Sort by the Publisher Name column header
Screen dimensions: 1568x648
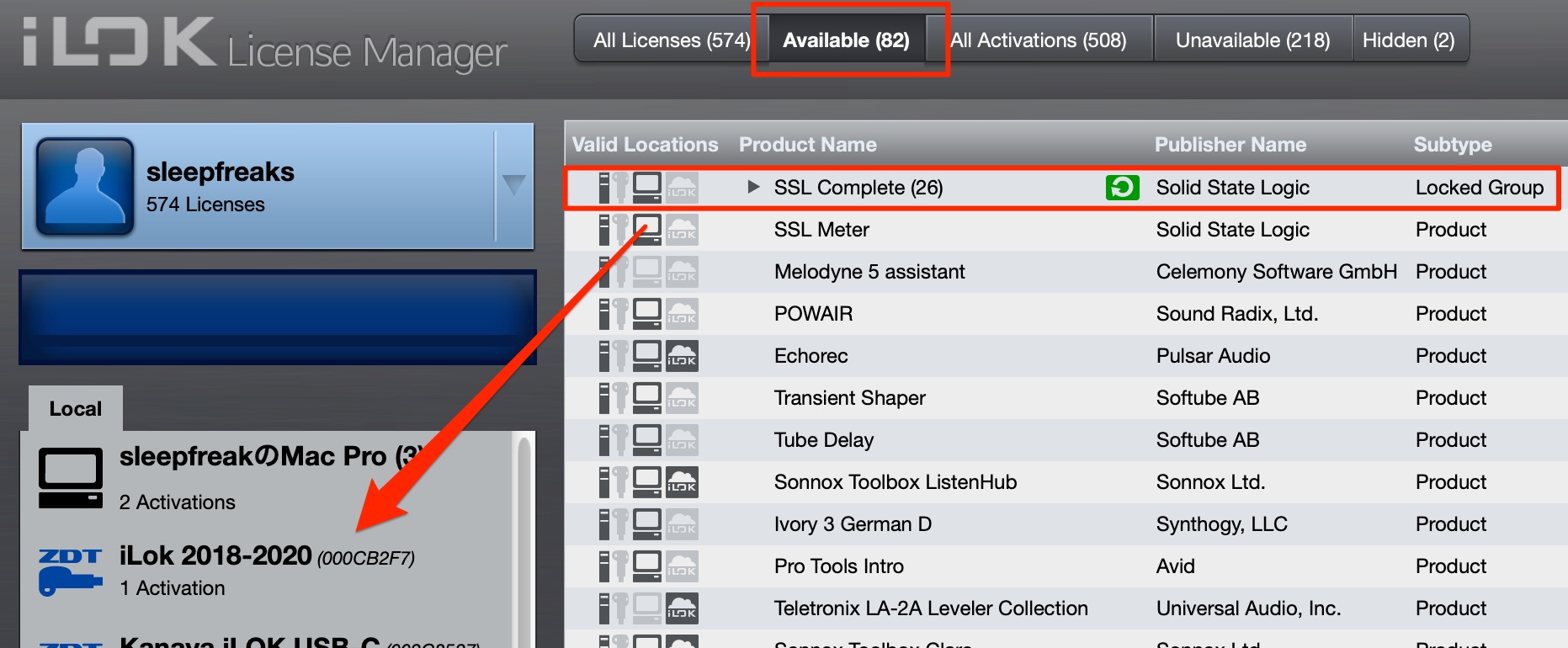point(1230,145)
